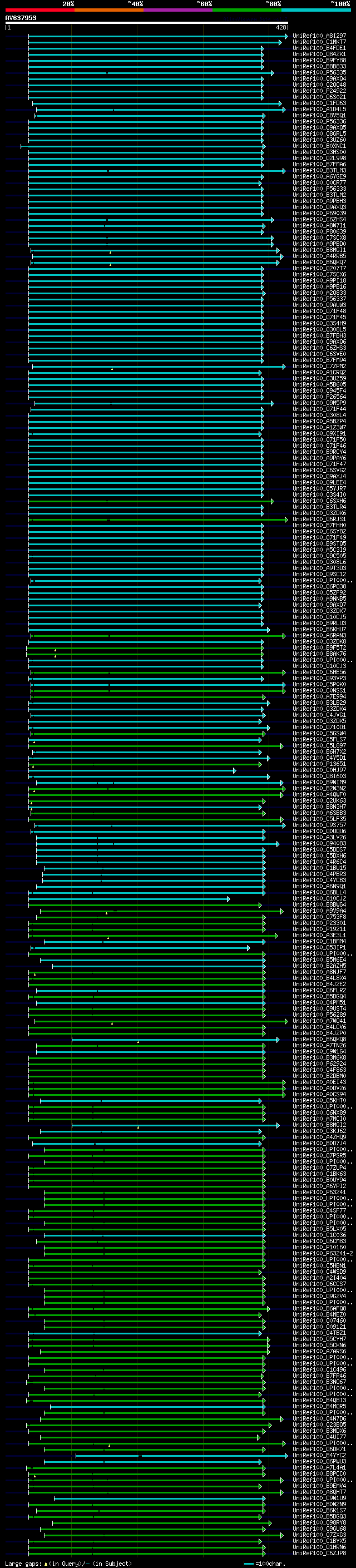Open hit UniRef100_A9PBD0
The image size is (356, 1568).
coord(319,244)
